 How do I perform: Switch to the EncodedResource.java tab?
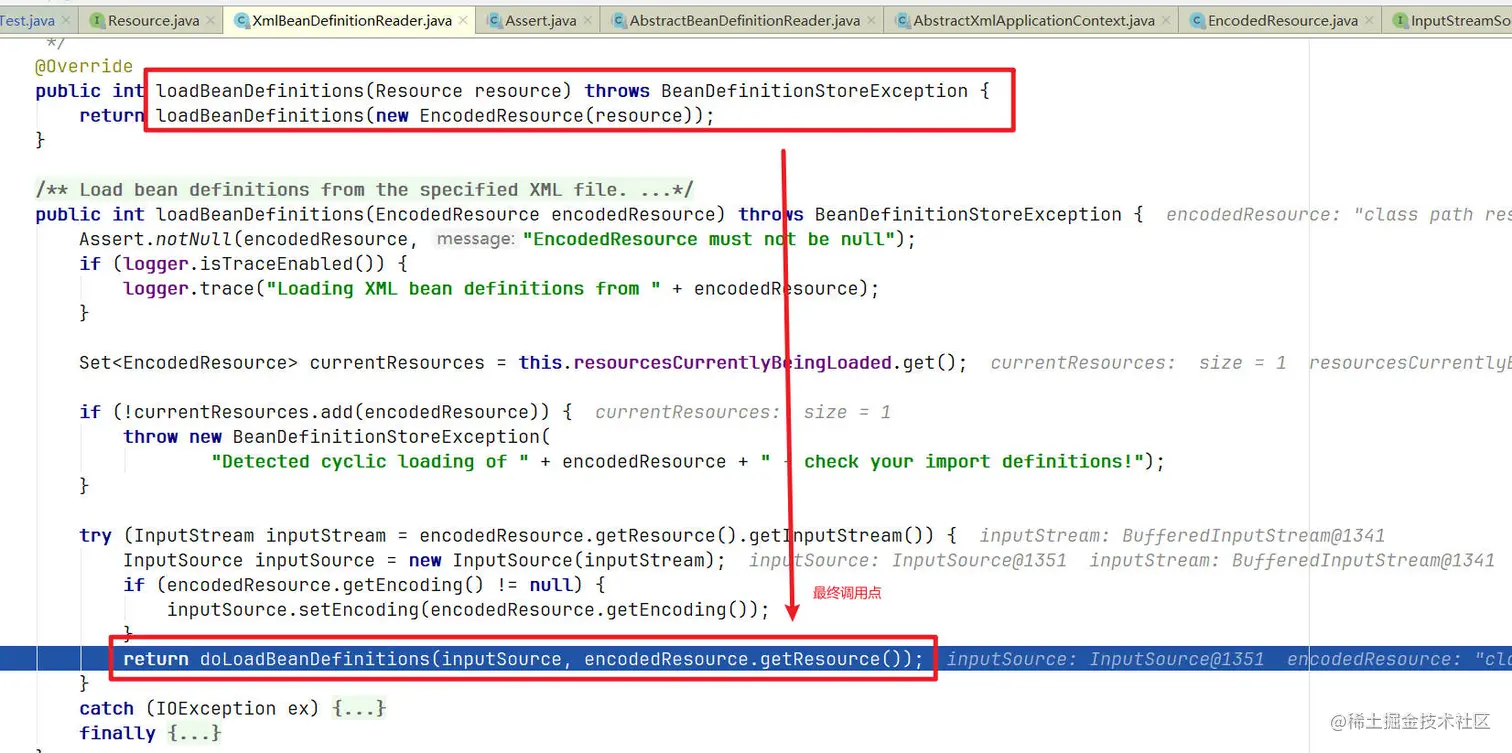(x=1283, y=20)
